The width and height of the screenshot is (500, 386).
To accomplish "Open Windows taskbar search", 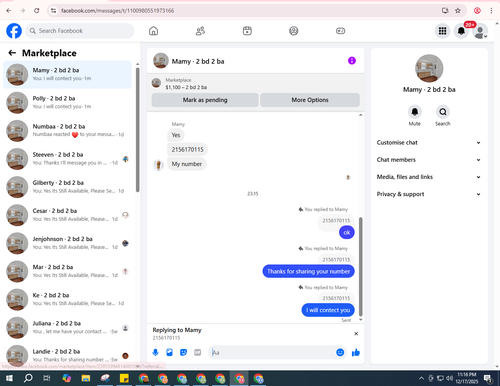I will pos(28,378).
